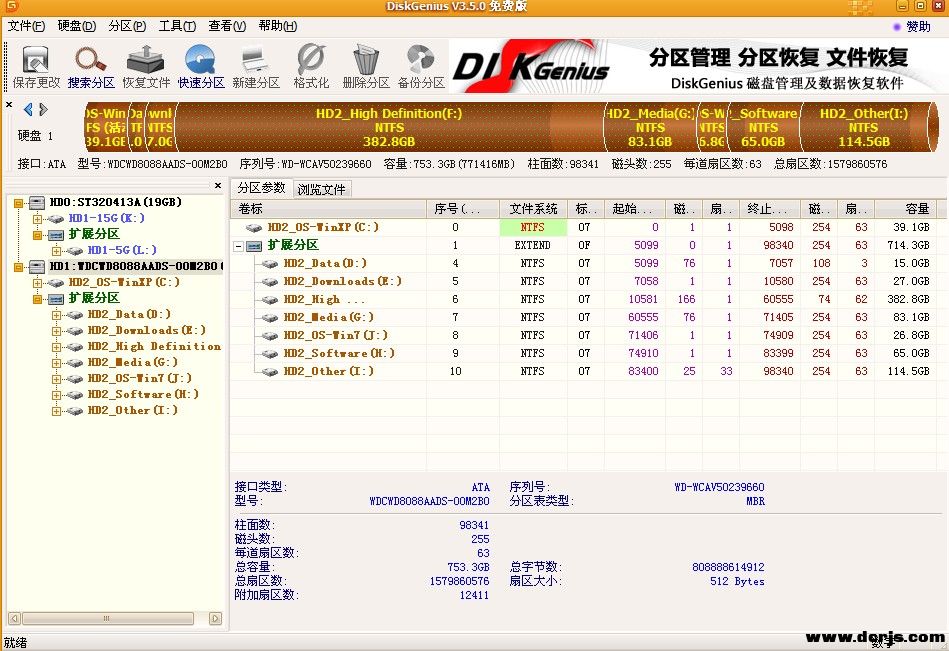
Task: Click the 搜索分区 search partition icon
Action: [x=91, y=66]
